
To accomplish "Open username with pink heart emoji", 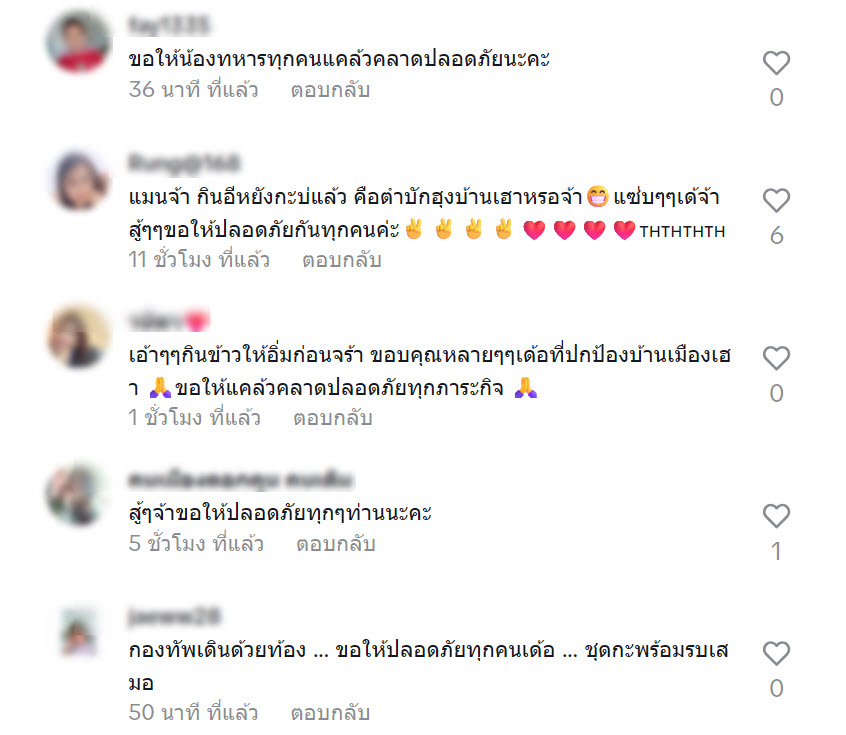I will coord(168,321).
